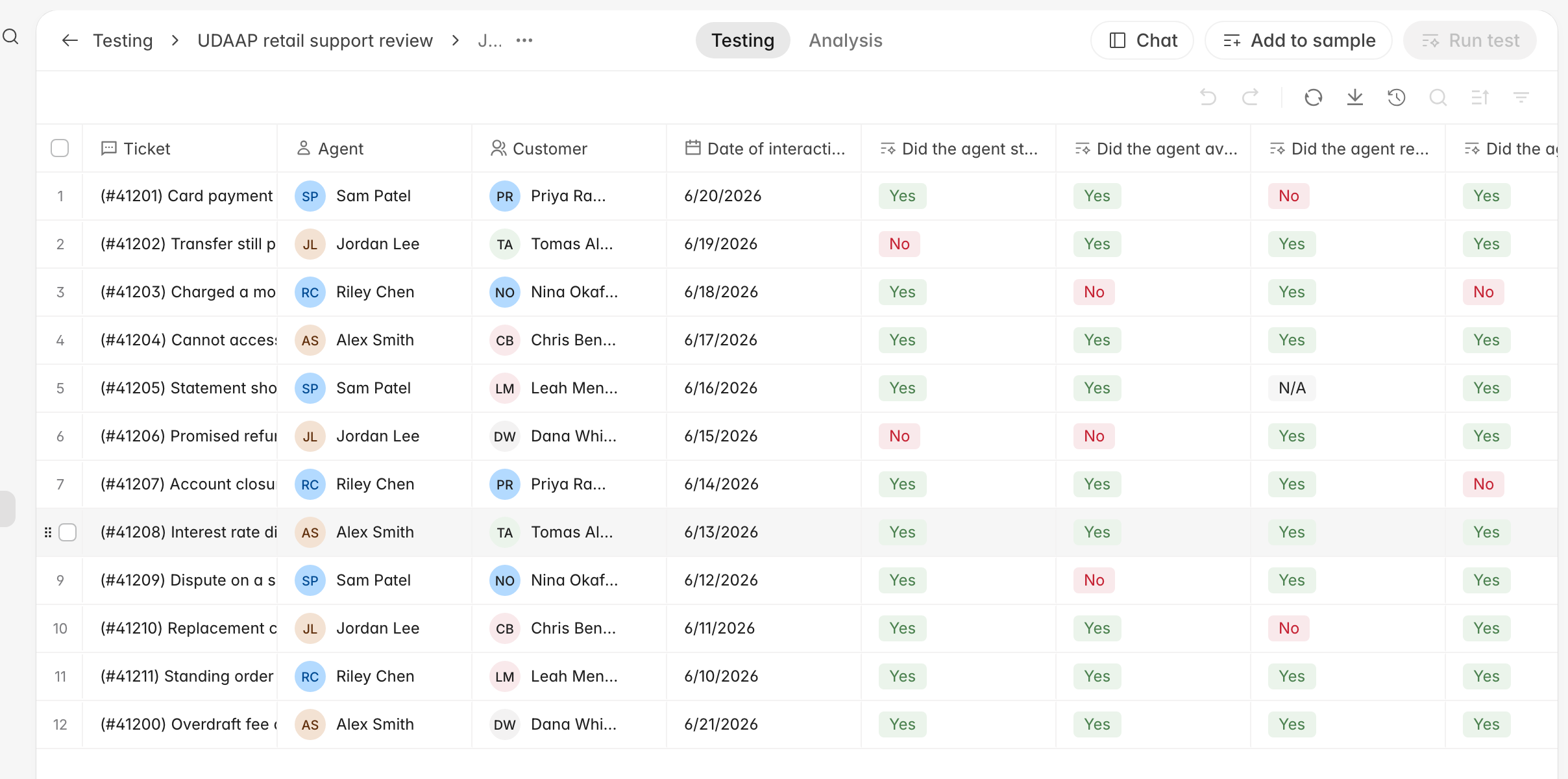Image resolution: width=1568 pixels, height=779 pixels.
Task: Click the Add to sample button
Action: click(1299, 40)
